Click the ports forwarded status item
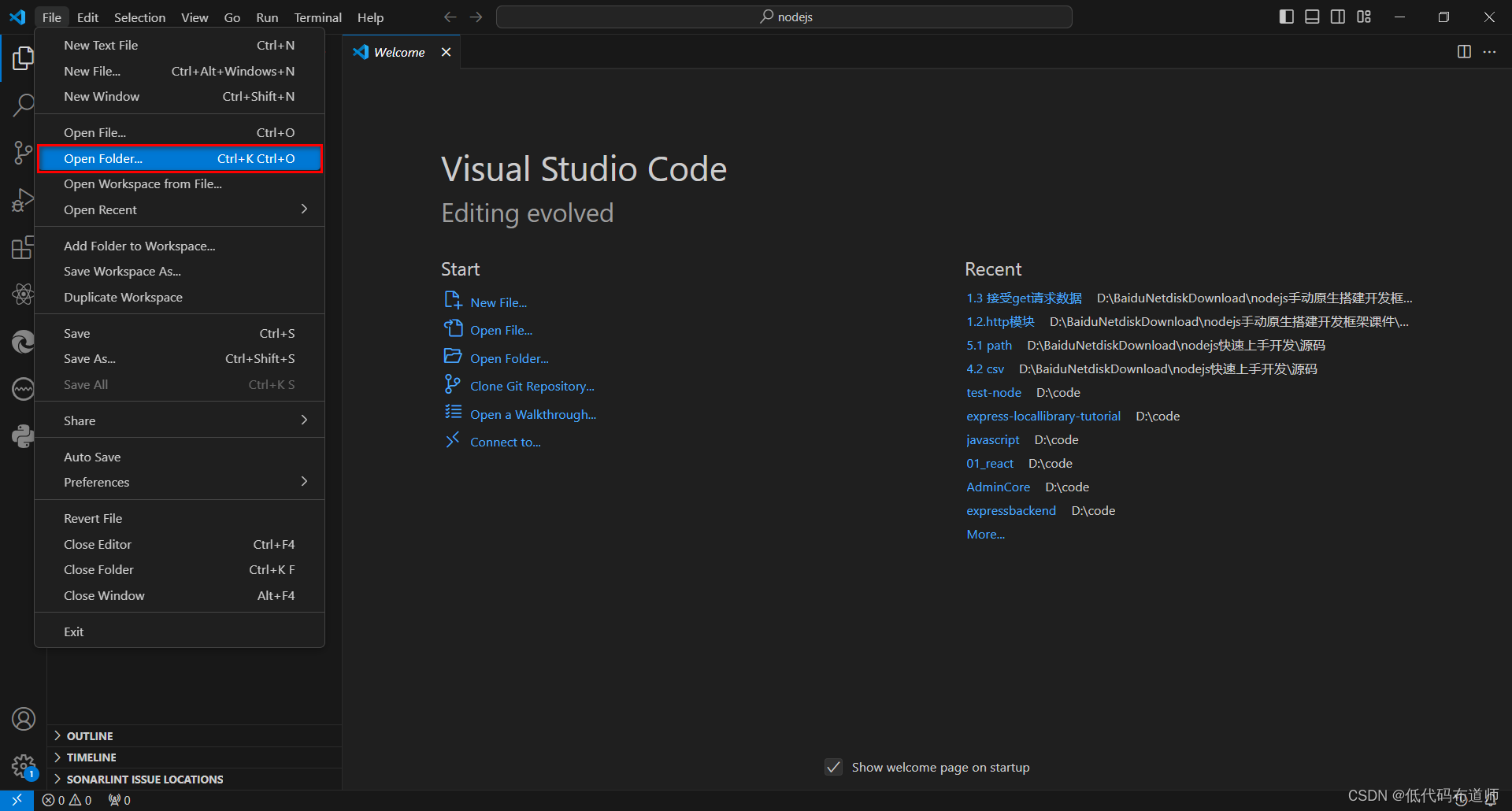The image size is (1512, 811). tap(120, 800)
